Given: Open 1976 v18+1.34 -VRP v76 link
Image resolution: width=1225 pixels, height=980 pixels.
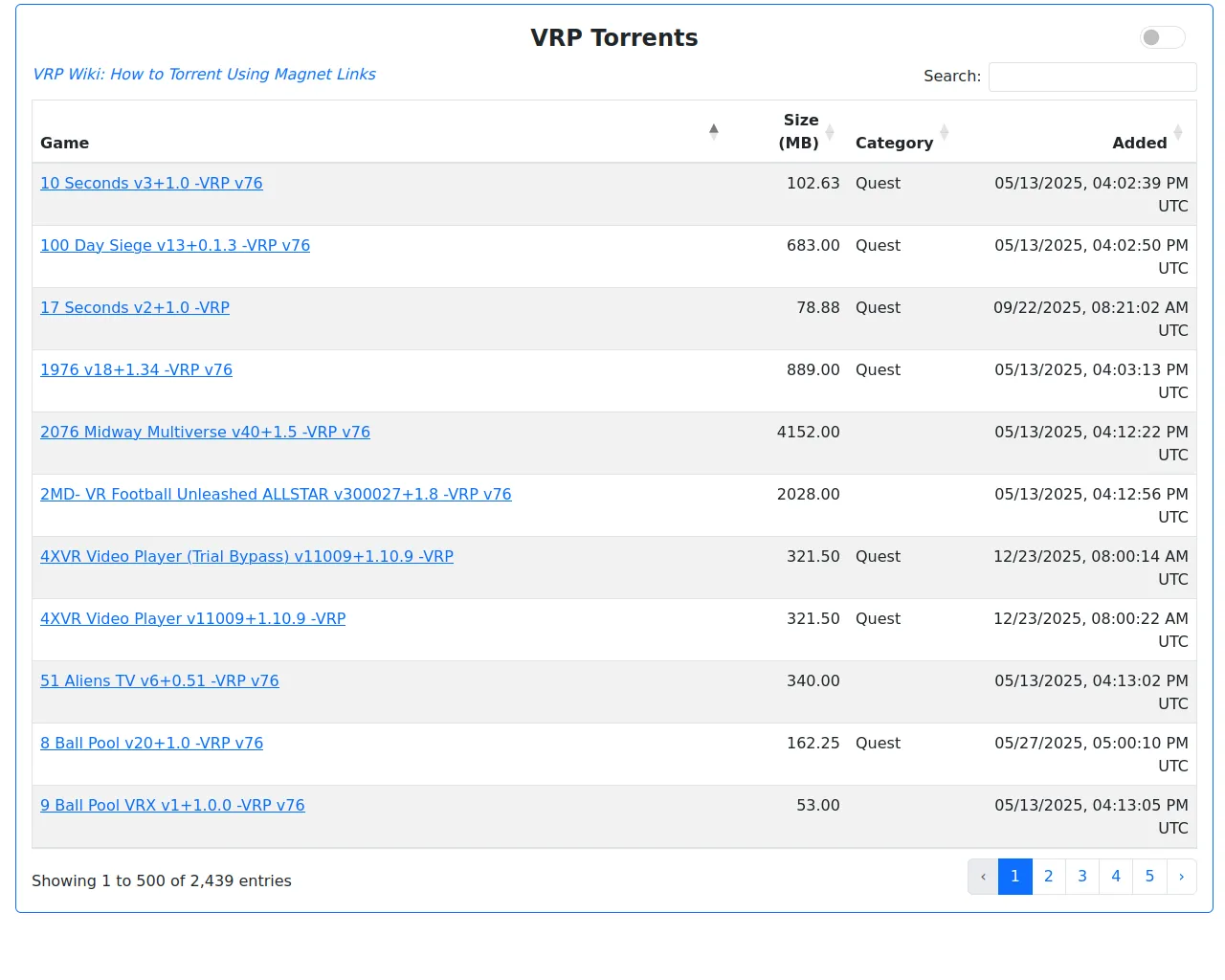Looking at the screenshot, I should click(136, 369).
